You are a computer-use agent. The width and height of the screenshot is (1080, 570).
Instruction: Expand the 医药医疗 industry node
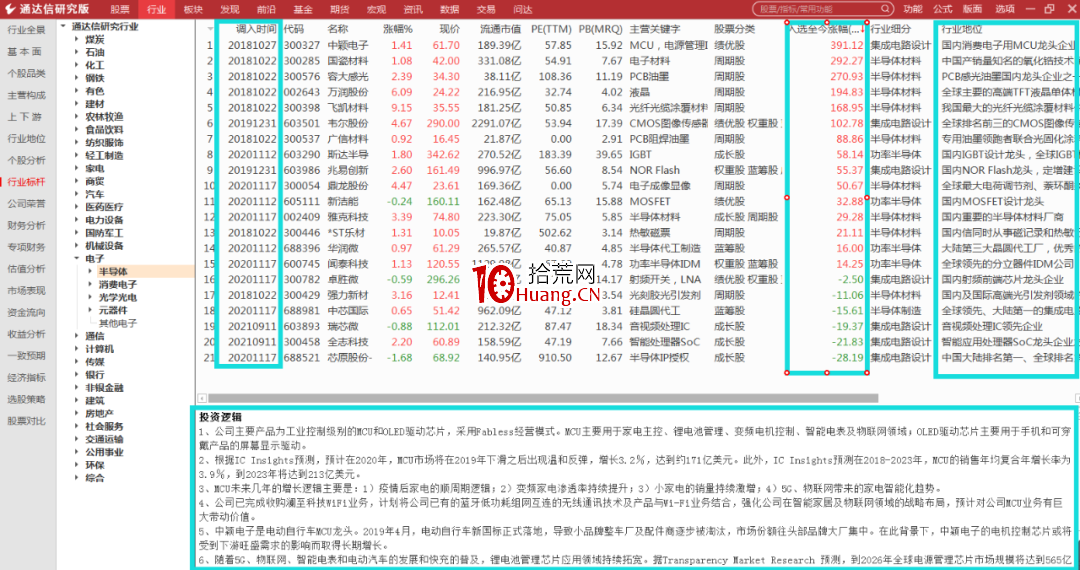click(77, 207)
